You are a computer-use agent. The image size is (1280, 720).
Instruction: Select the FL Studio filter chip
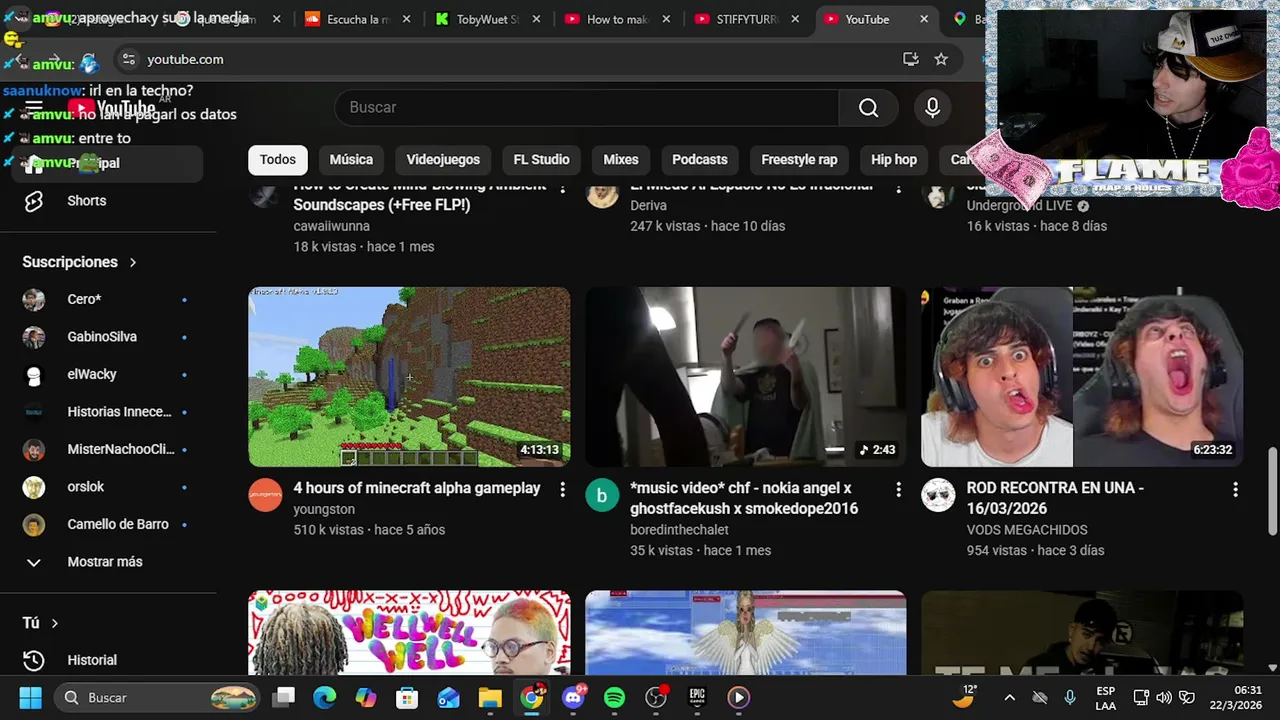tap(541, 160)
